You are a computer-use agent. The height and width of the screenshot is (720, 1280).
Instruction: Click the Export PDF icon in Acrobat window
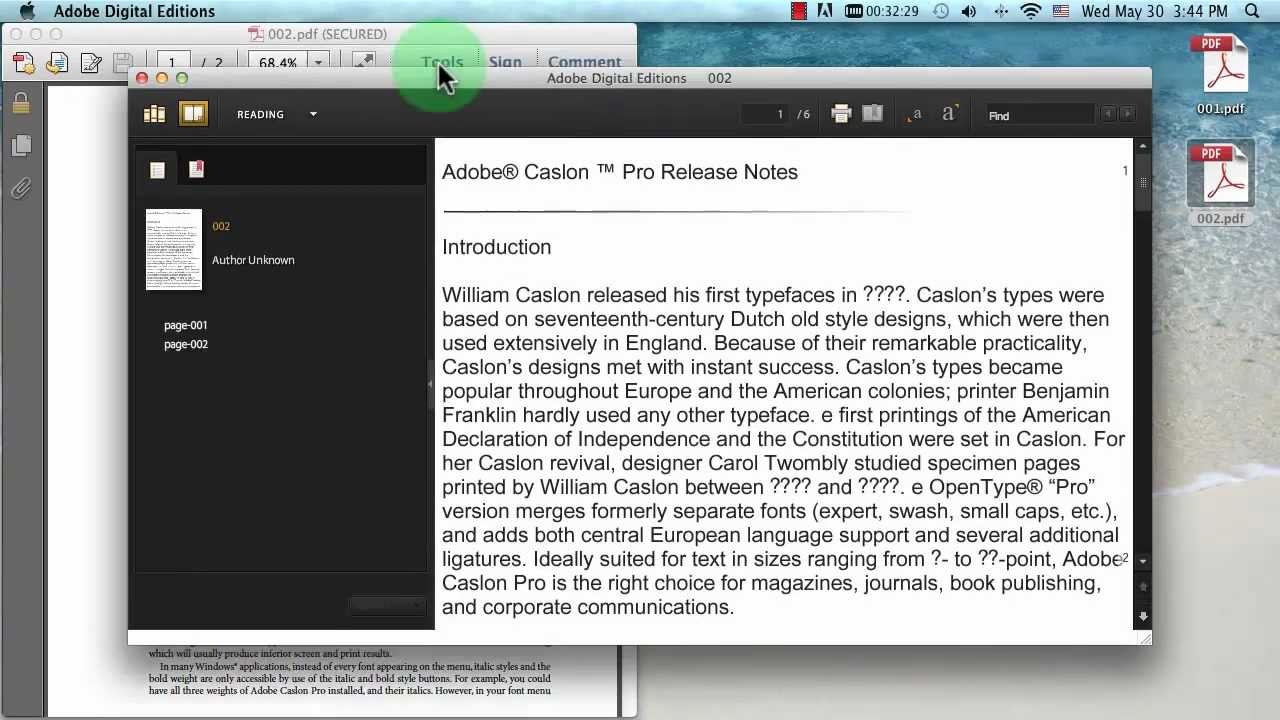[57, 63]
